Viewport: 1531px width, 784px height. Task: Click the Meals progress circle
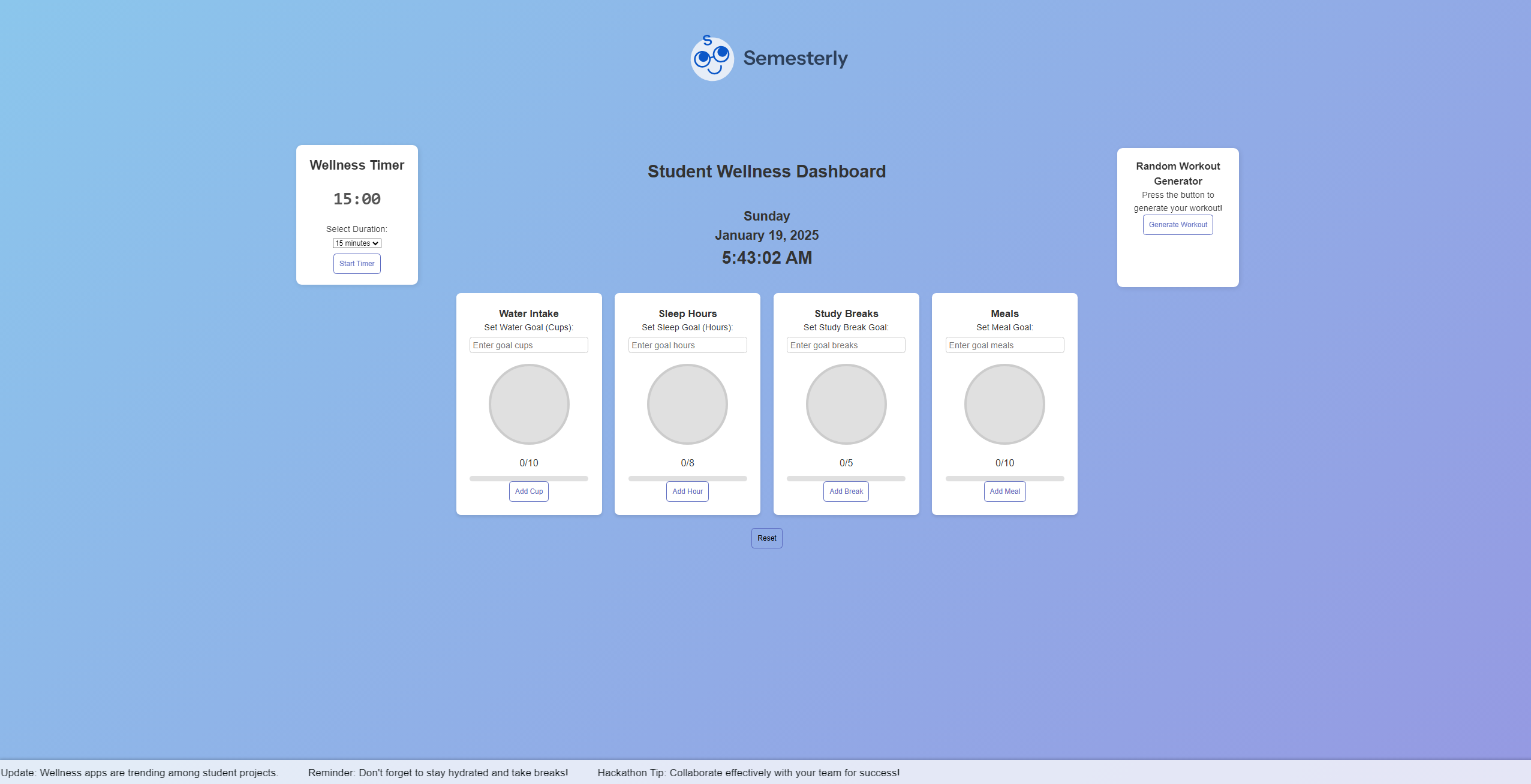pos(1004,405)
